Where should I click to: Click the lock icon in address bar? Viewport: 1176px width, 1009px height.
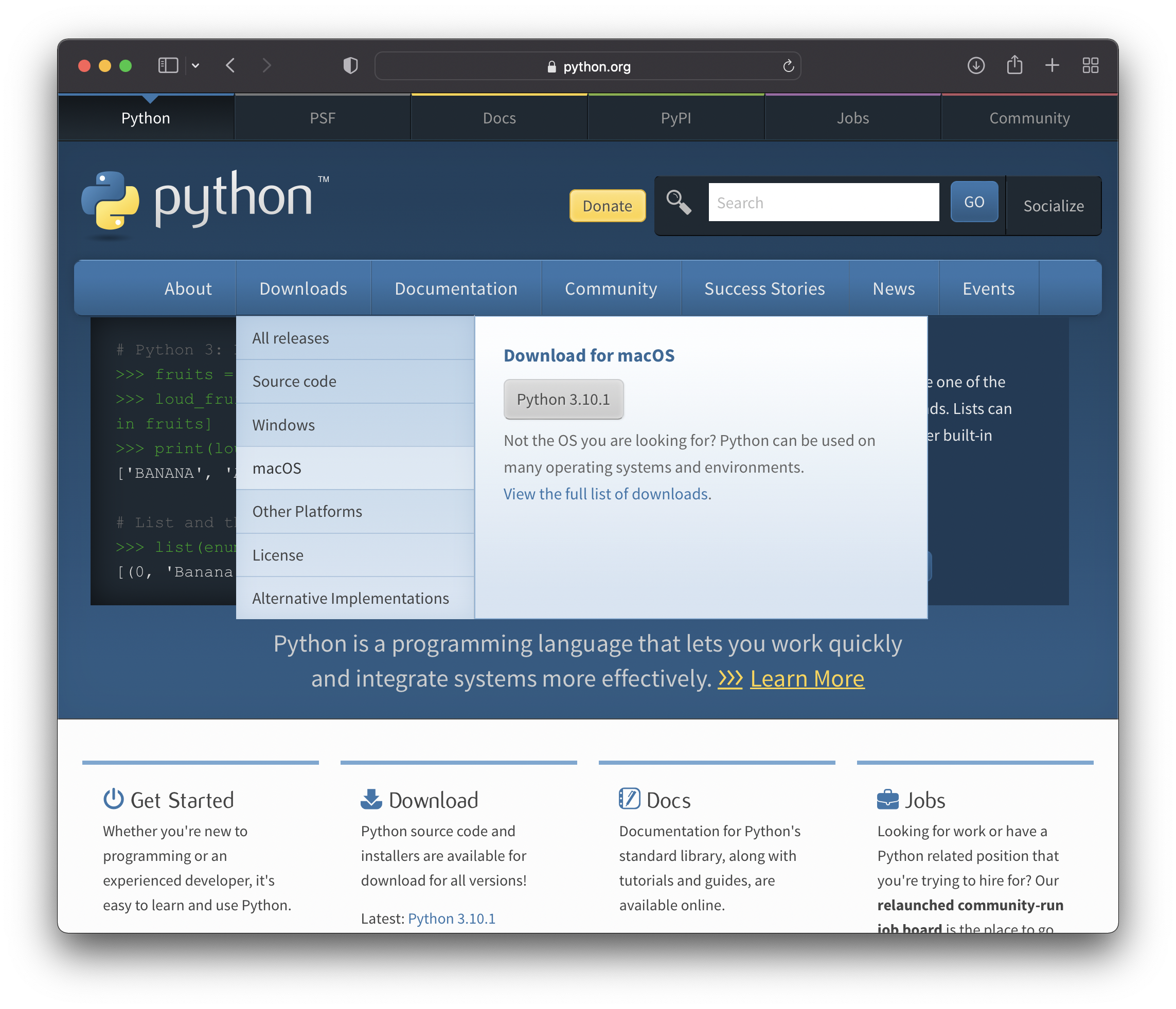[551, 67]
